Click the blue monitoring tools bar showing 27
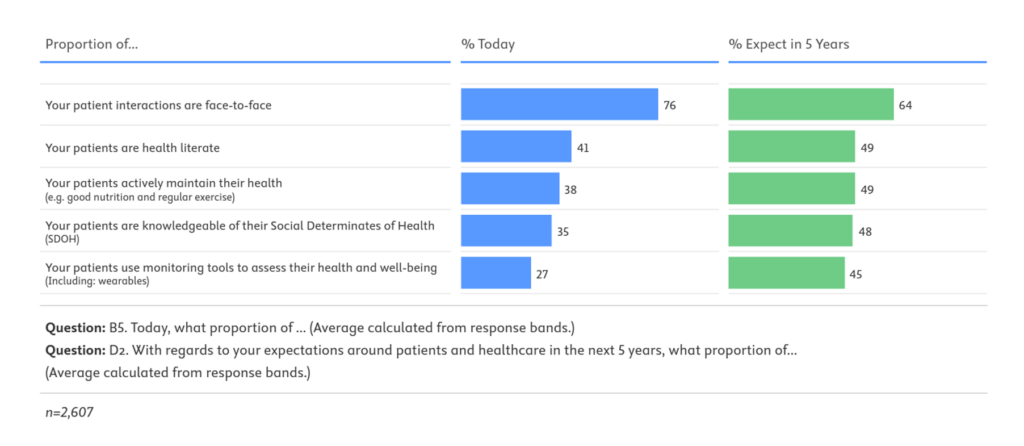This screenshot has width=1024, height=446. click(496, 272)
